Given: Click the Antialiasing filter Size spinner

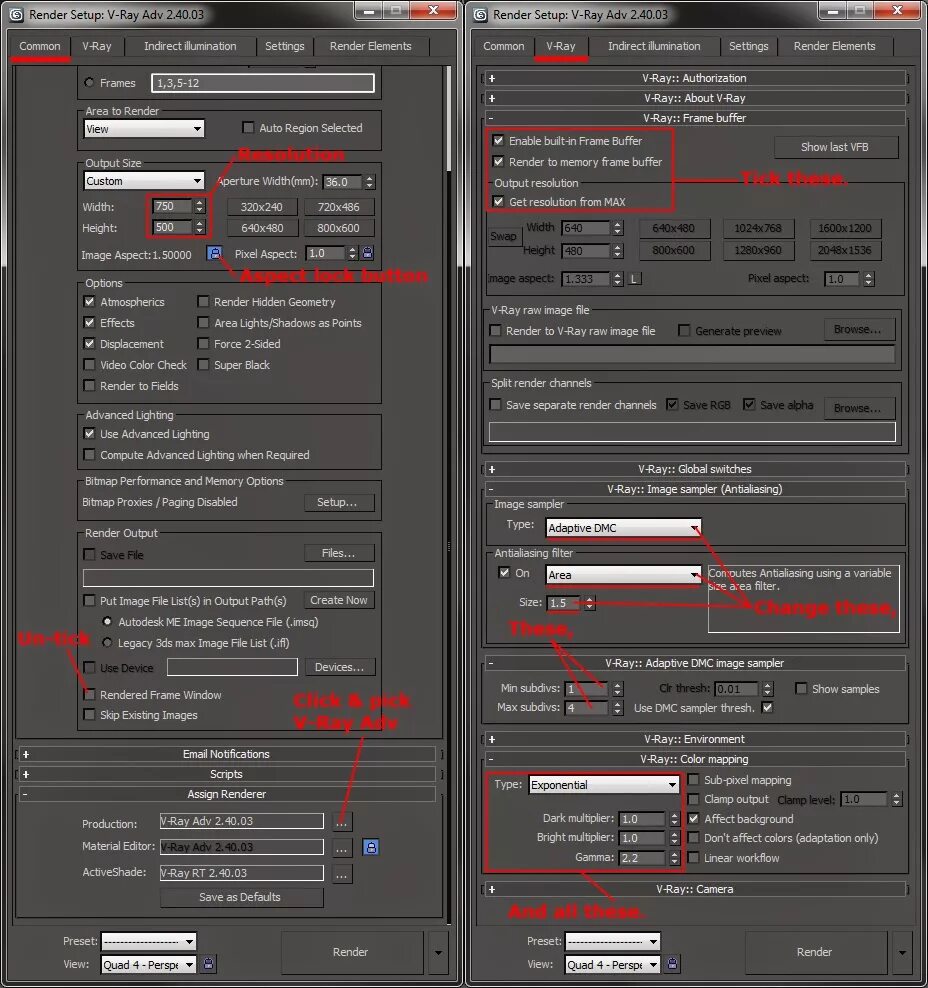Looking at the screenshot, I should (x=589, y=603).
